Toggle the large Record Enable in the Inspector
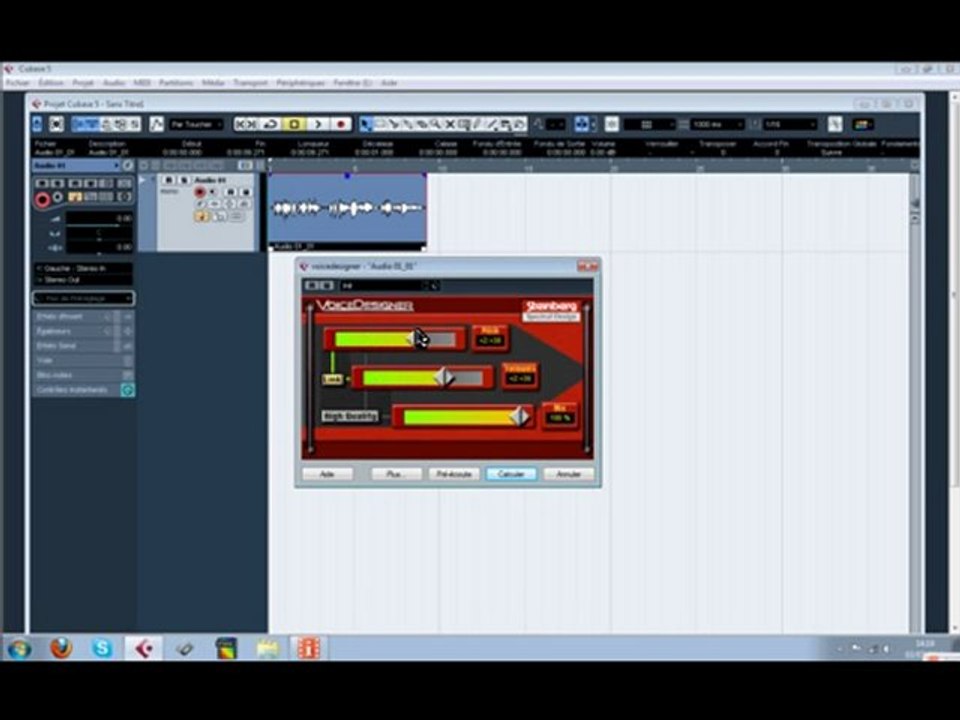The image size is (960, 720). pyautogui.click(x=42, y=200)
